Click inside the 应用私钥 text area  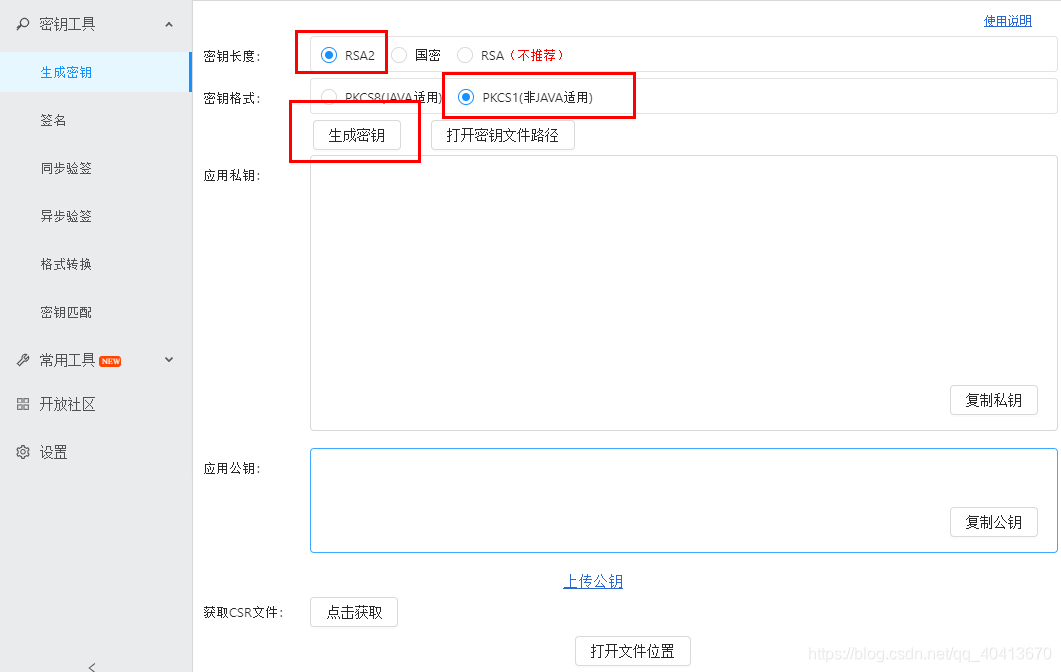pyautogui.click(x=683, y=293)
